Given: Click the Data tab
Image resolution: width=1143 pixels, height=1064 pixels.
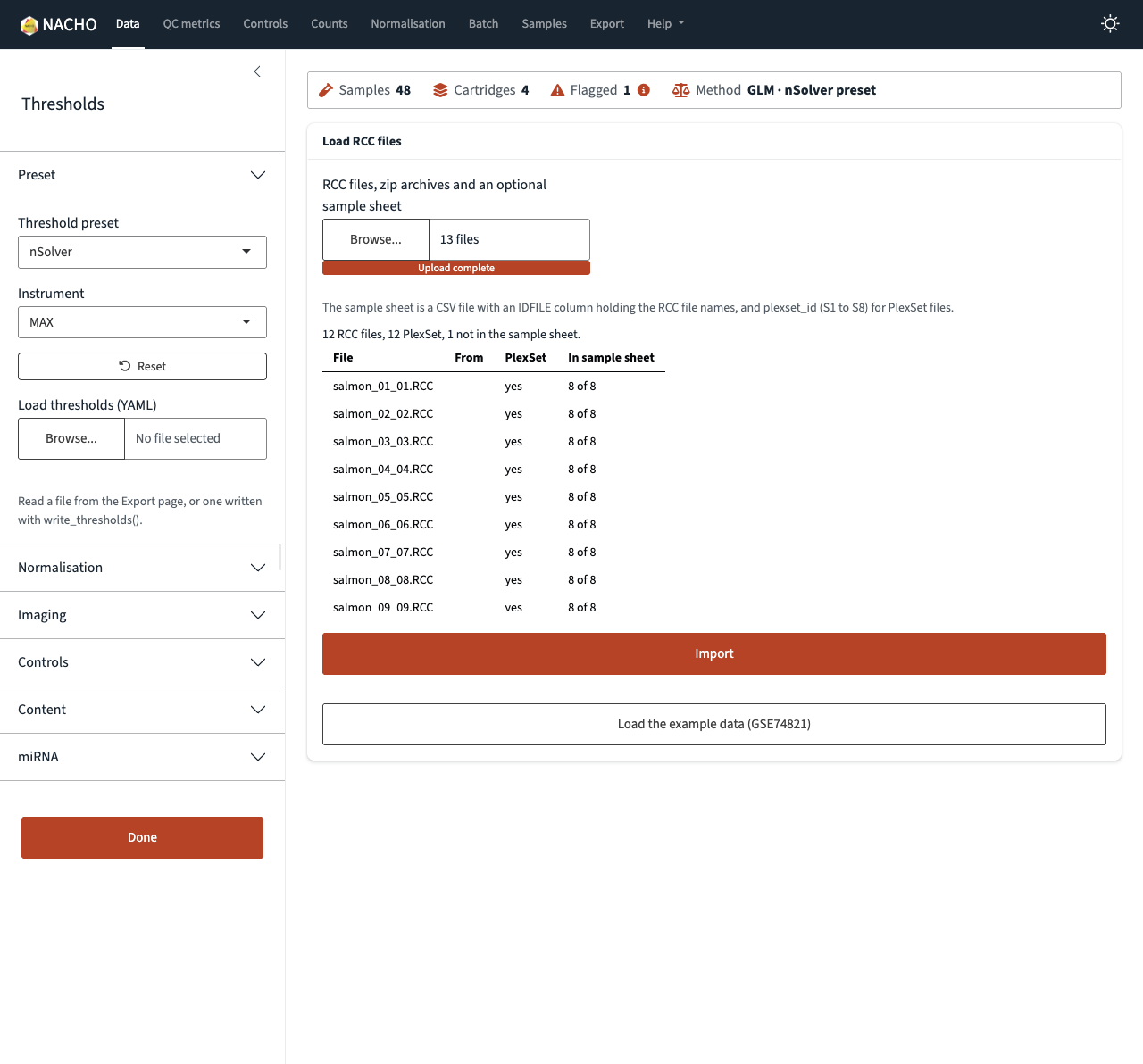Looking at the screenshot, I should (128, 24).
